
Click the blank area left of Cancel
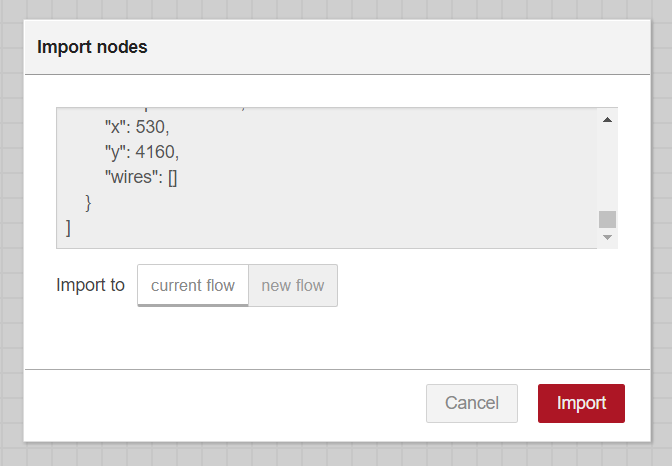pyautogui.click(x=225, y=403)
